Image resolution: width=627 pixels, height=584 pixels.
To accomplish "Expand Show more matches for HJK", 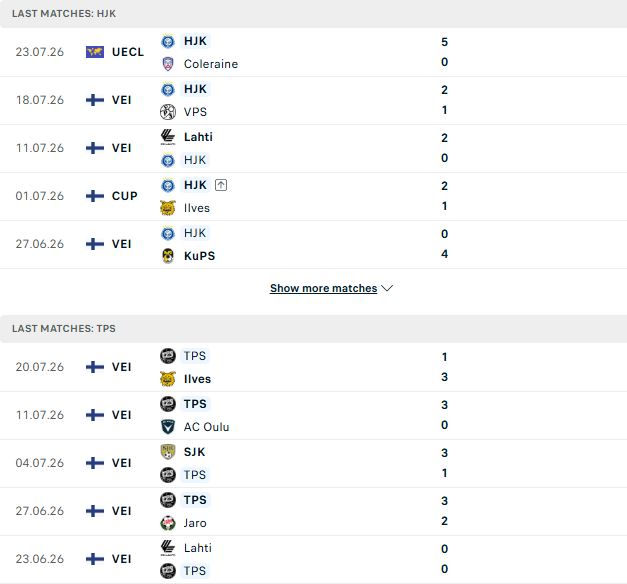I will coord(323,288).
